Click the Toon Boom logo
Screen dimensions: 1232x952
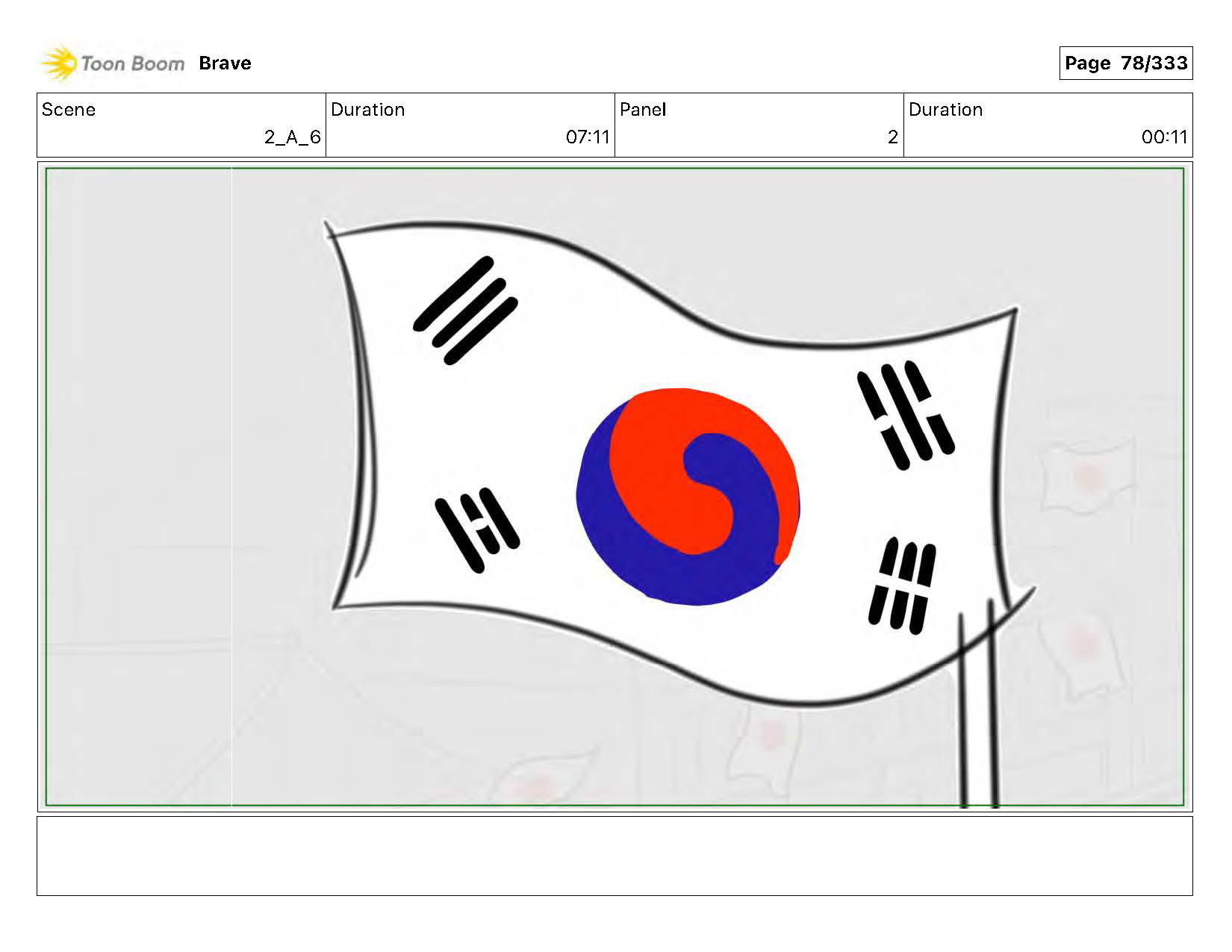pyautogui.click(x=113, y=63)
